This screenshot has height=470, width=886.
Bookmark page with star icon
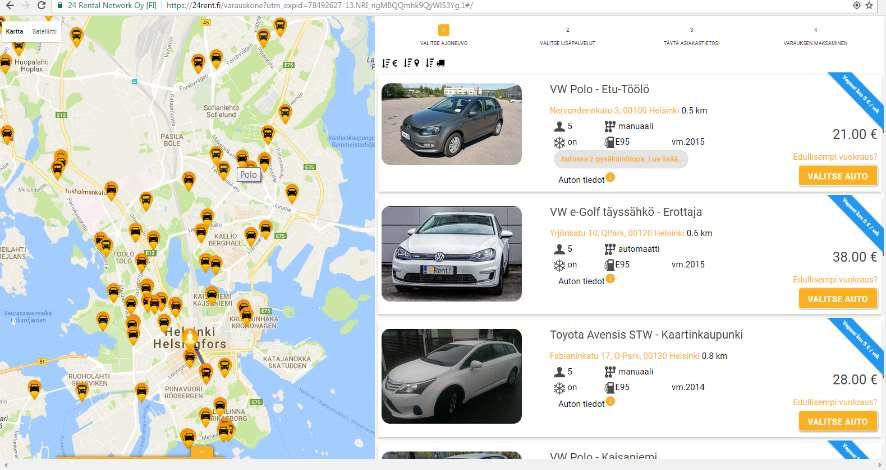(x=869, y=5)
